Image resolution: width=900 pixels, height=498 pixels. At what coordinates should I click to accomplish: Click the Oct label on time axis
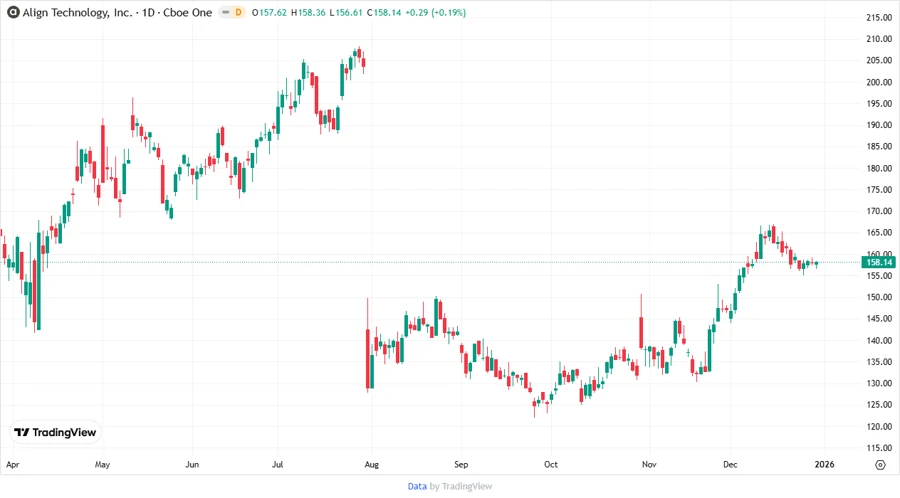pyautogui.click(x=550, y=465)
